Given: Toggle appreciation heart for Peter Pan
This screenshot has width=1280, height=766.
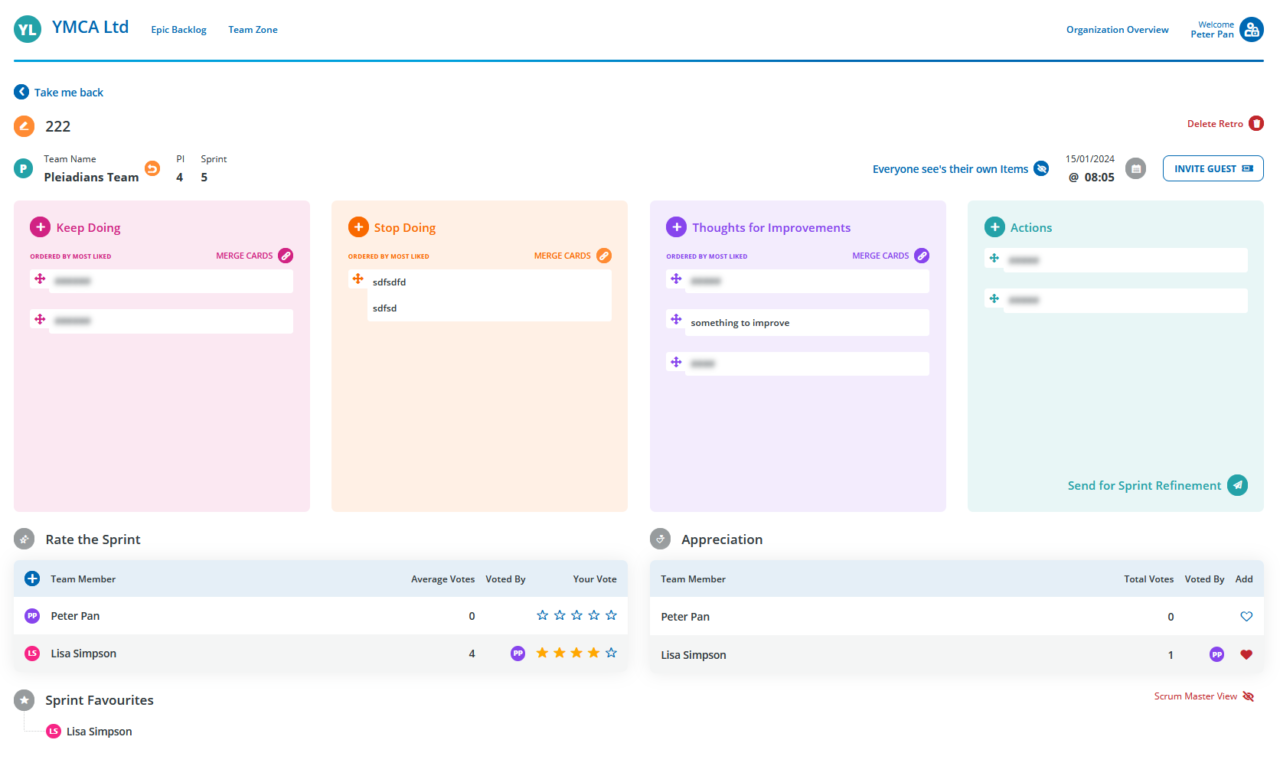Looking at the screenshot, I should pyautogui.click(x=1246, y=617).
